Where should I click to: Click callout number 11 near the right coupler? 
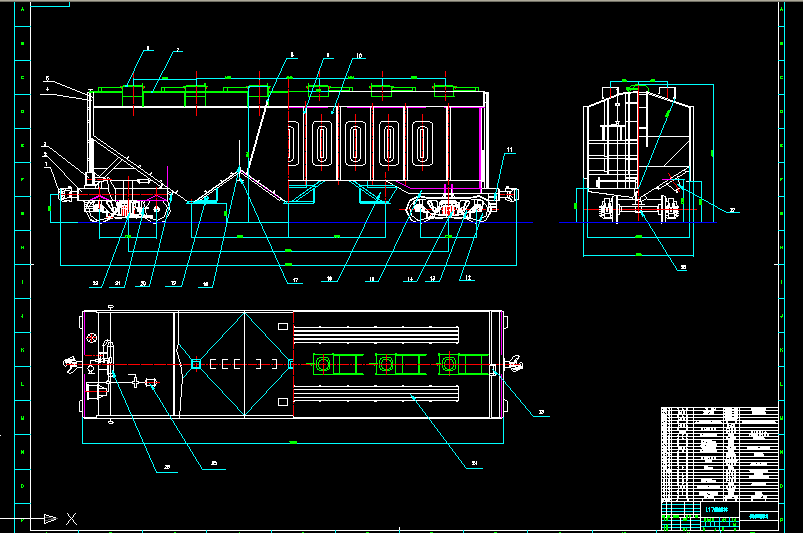[509, 150]
